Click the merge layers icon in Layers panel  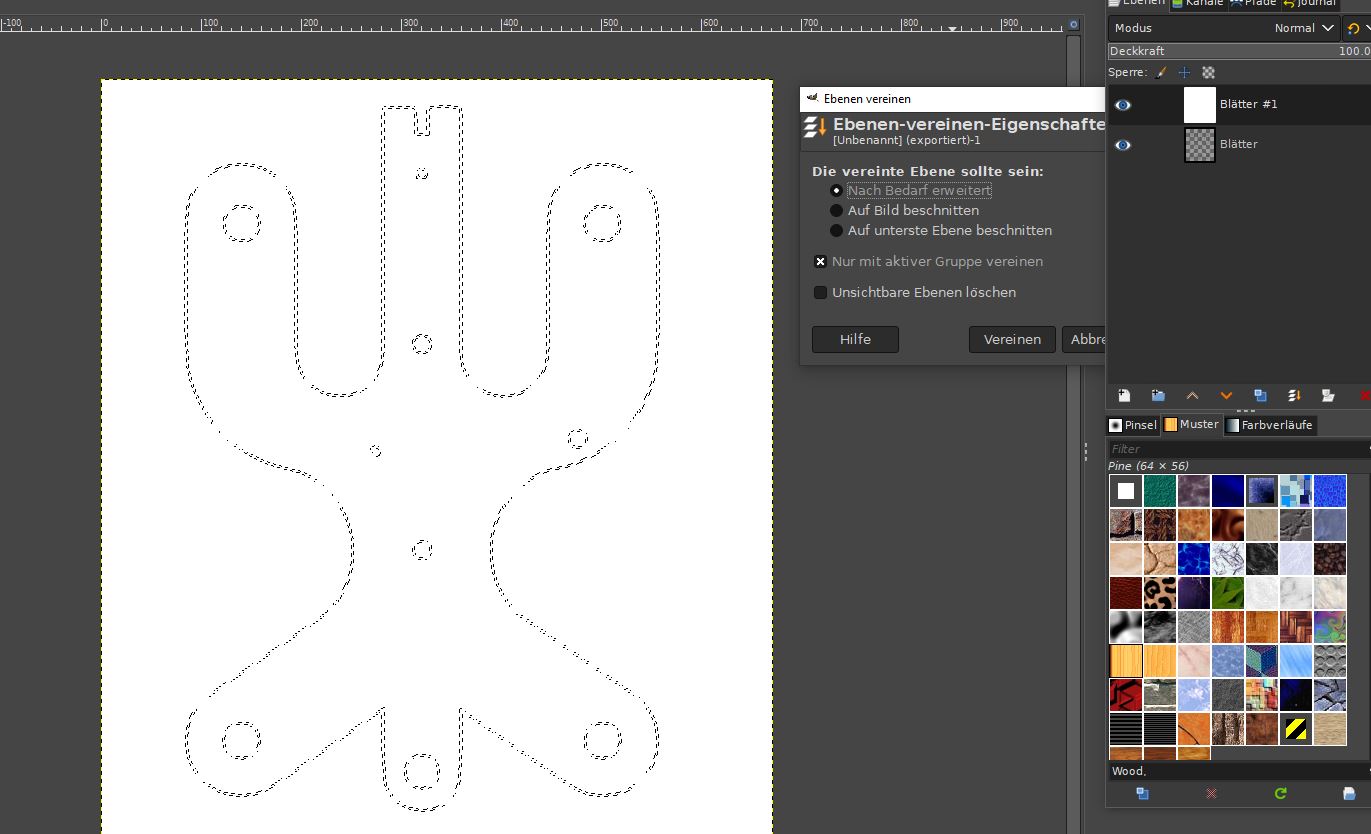click(1294, 396)
